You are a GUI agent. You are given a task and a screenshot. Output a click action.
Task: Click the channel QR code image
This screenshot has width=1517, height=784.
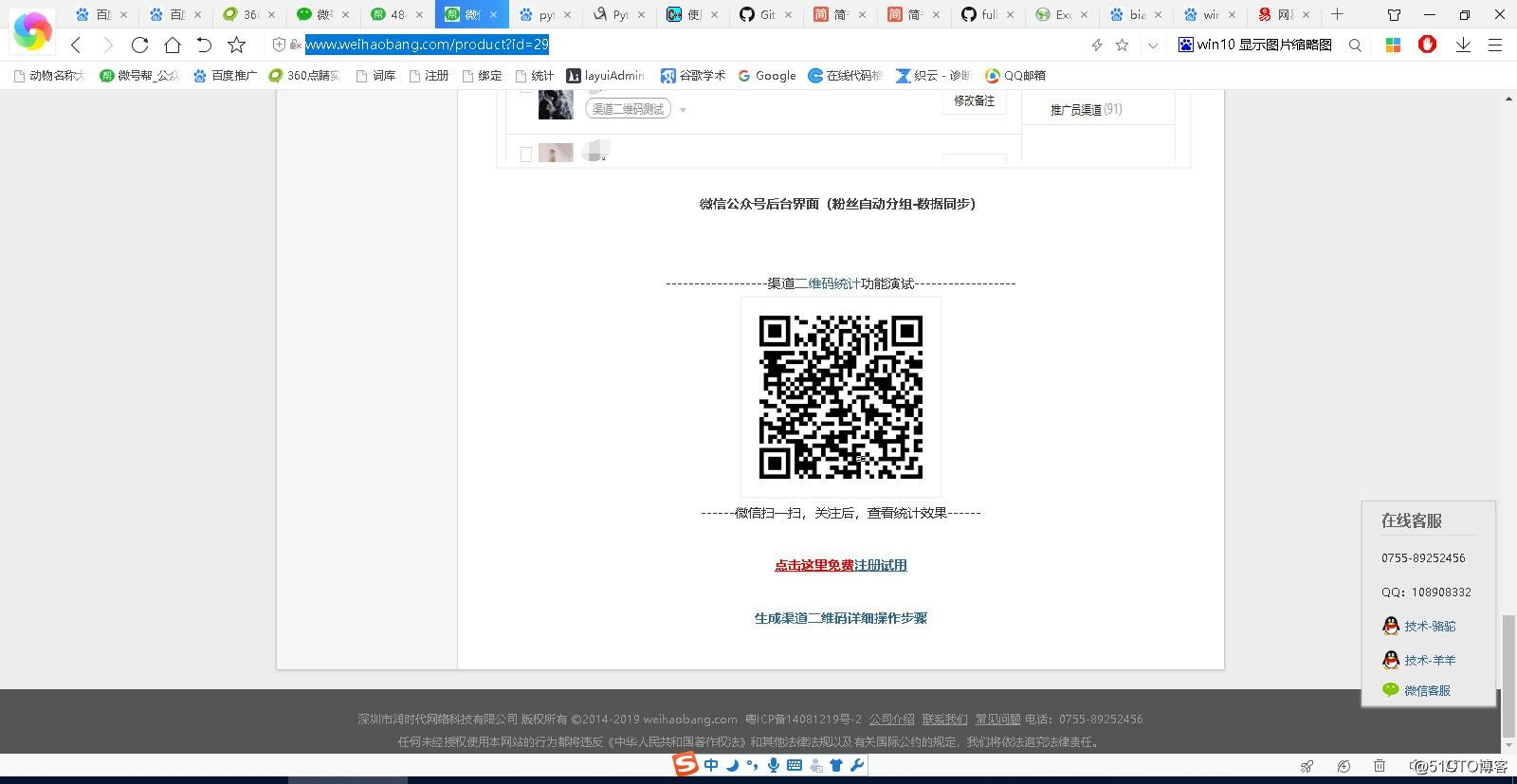click(x=841, y=396)
